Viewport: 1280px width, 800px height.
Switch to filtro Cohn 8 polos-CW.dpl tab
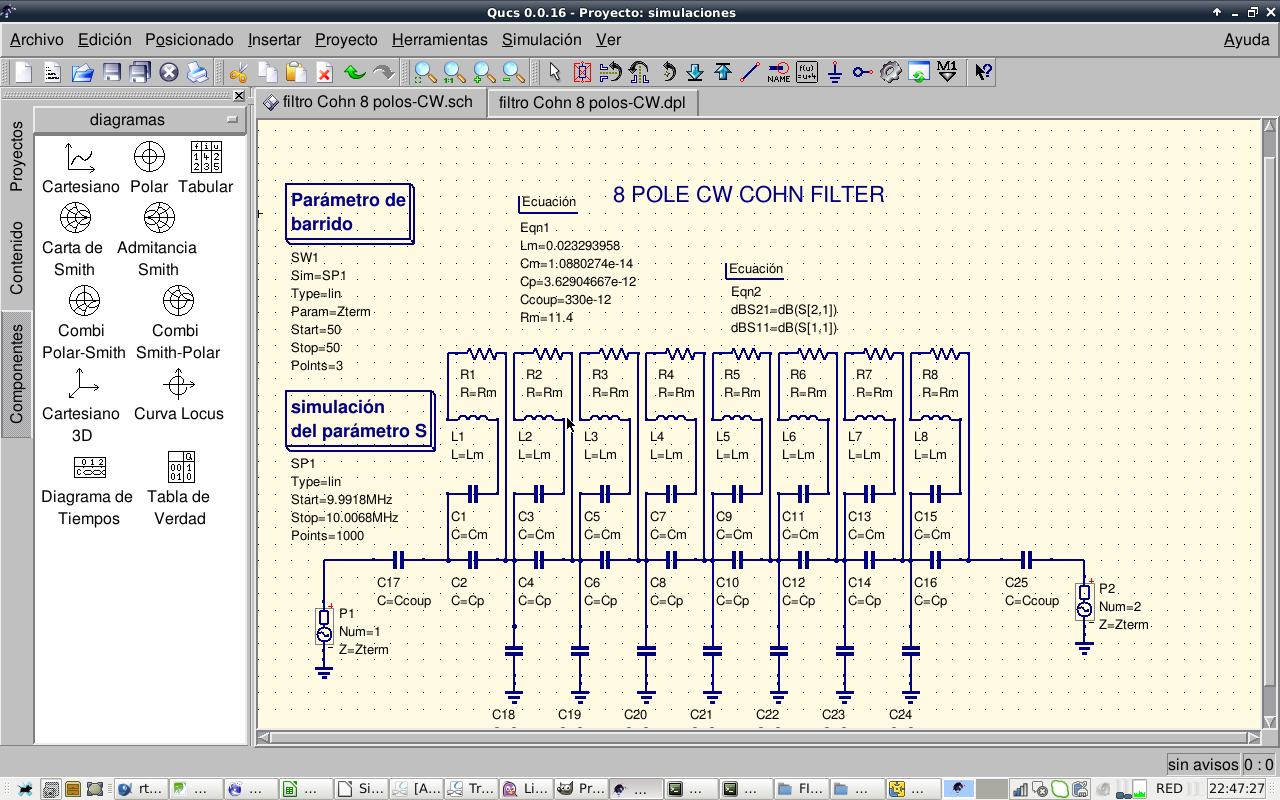tap(592, 103)
